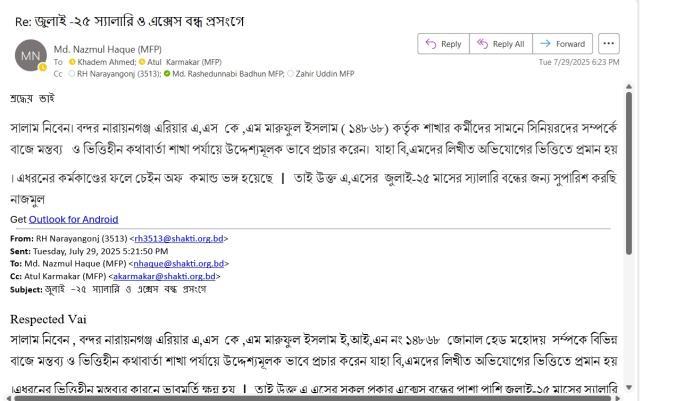Screen dimensions: 676x401
Task: Click the vertical scrollbar thumb
Action: pyautogui.click(x=629, y=173)
